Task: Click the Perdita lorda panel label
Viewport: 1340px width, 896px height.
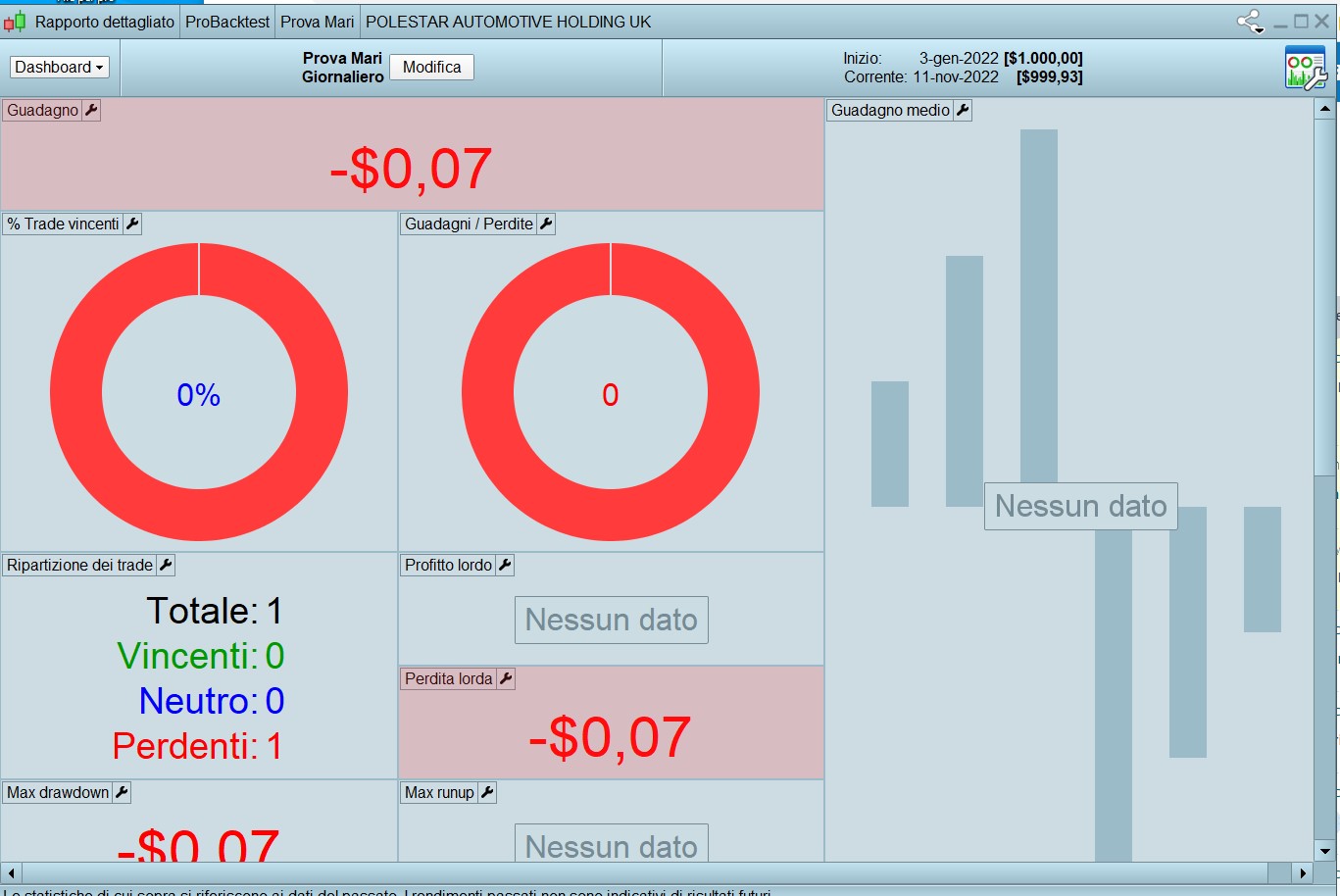Action: click(448, 679)
